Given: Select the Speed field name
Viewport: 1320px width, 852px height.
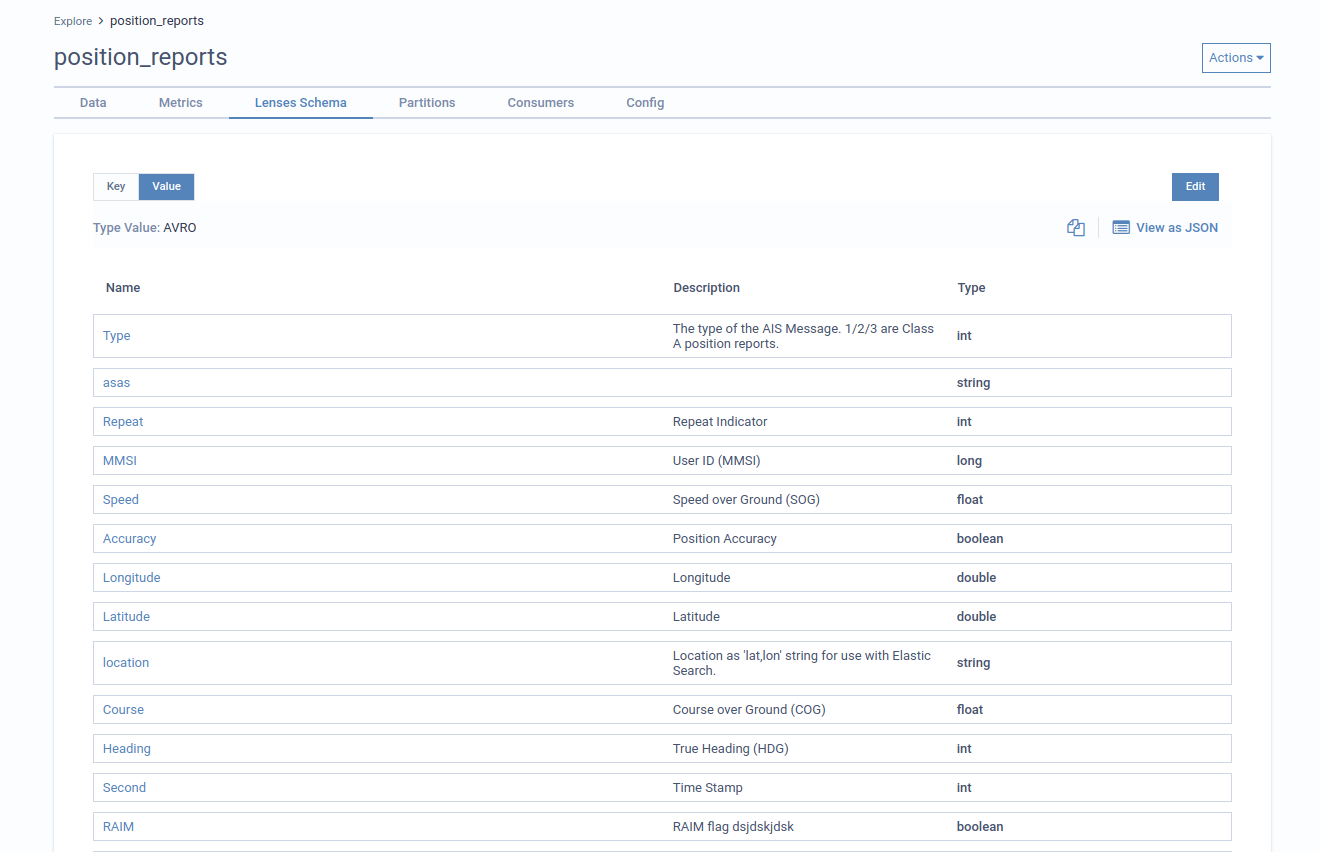Looking at the screenshot, I should pos(121,500).
